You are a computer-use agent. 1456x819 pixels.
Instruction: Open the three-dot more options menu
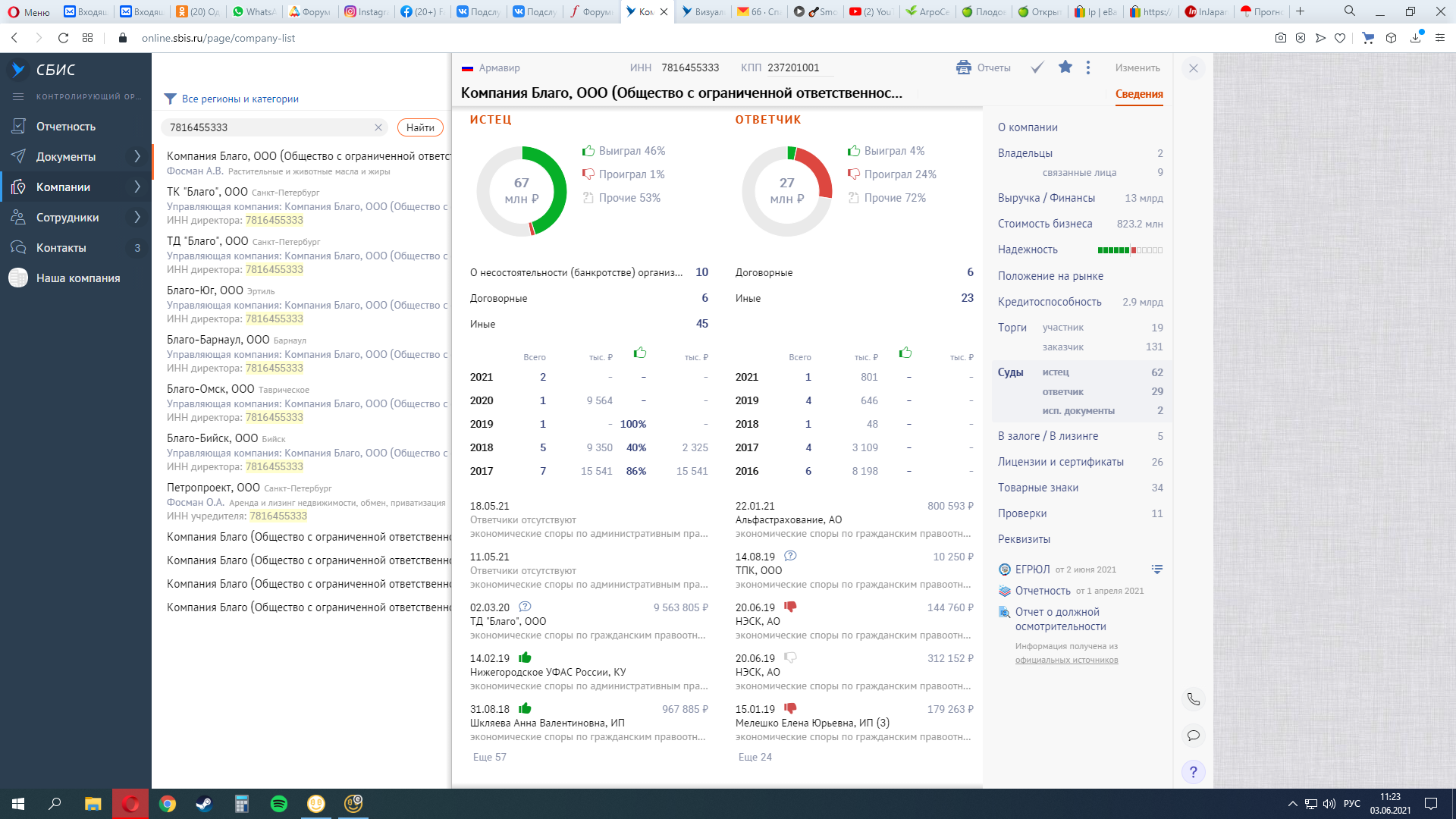1088,67
